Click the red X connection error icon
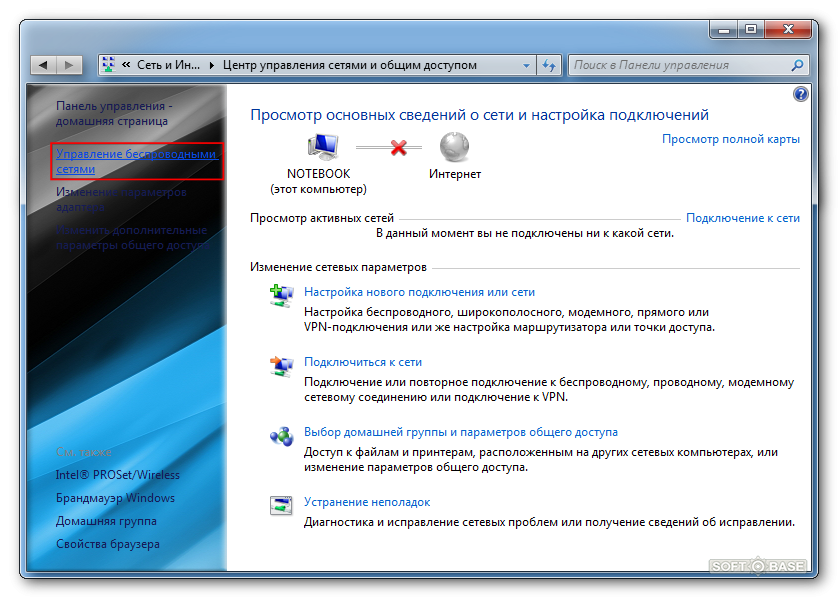Viewport: 838px width, 598px height. pyautogui.click(x=398, y=147)
